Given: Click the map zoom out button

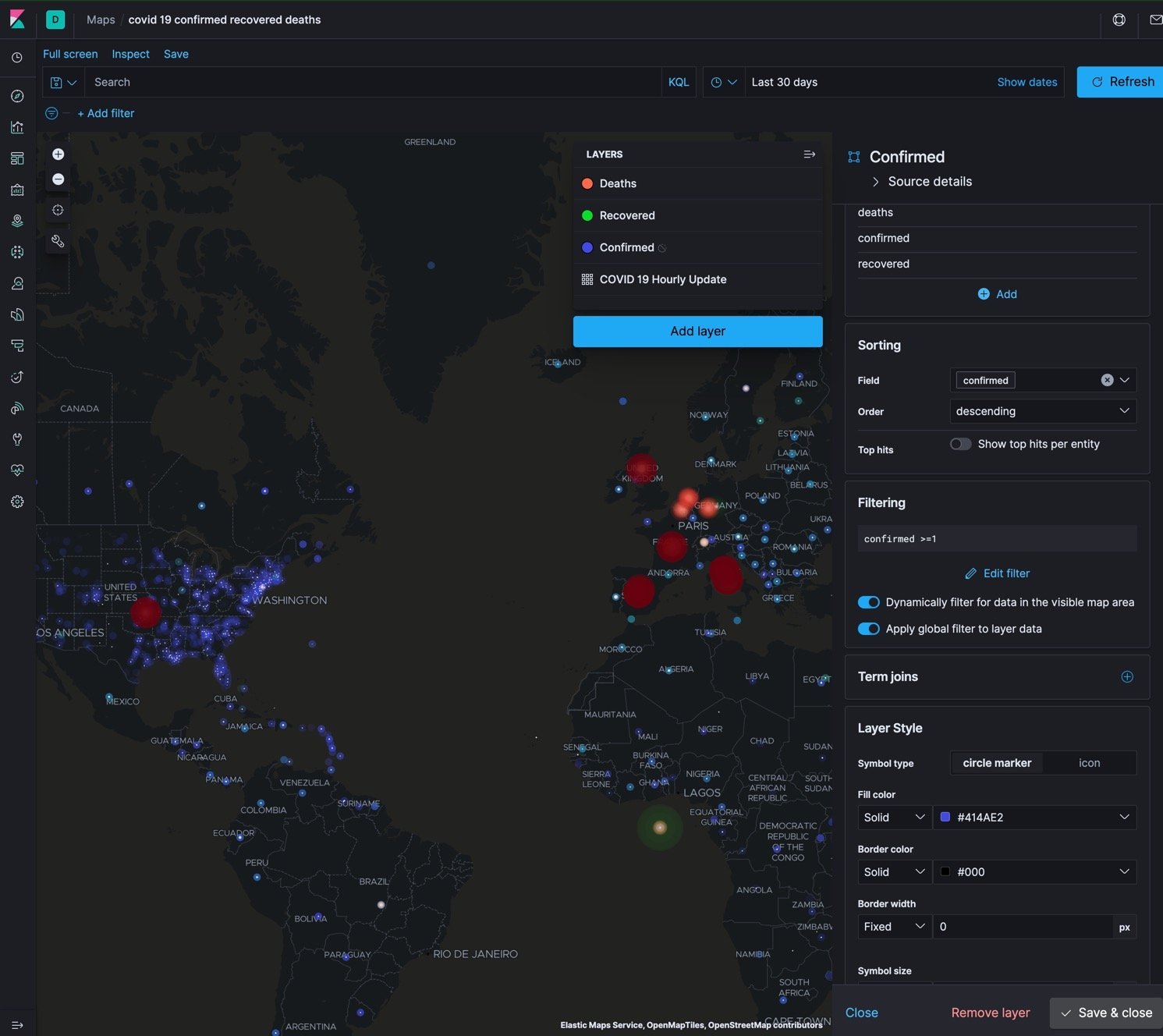Looking at the screenshot, I should point(58,179).
